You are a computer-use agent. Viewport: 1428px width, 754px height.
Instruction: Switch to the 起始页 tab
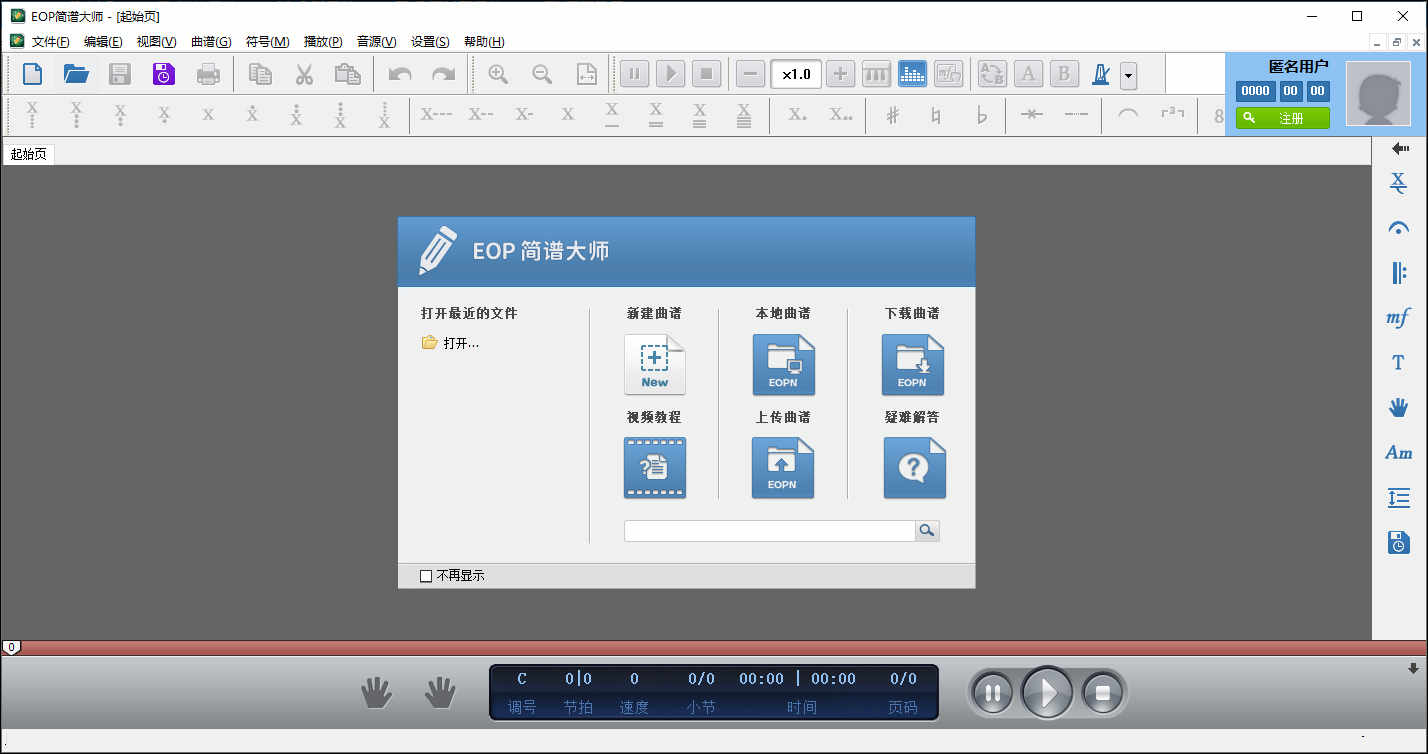[x=27, y=152]
